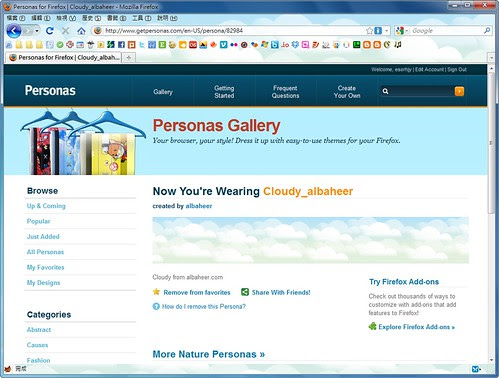Open the 檢視 (View) menu

click(x=66, y=18)
